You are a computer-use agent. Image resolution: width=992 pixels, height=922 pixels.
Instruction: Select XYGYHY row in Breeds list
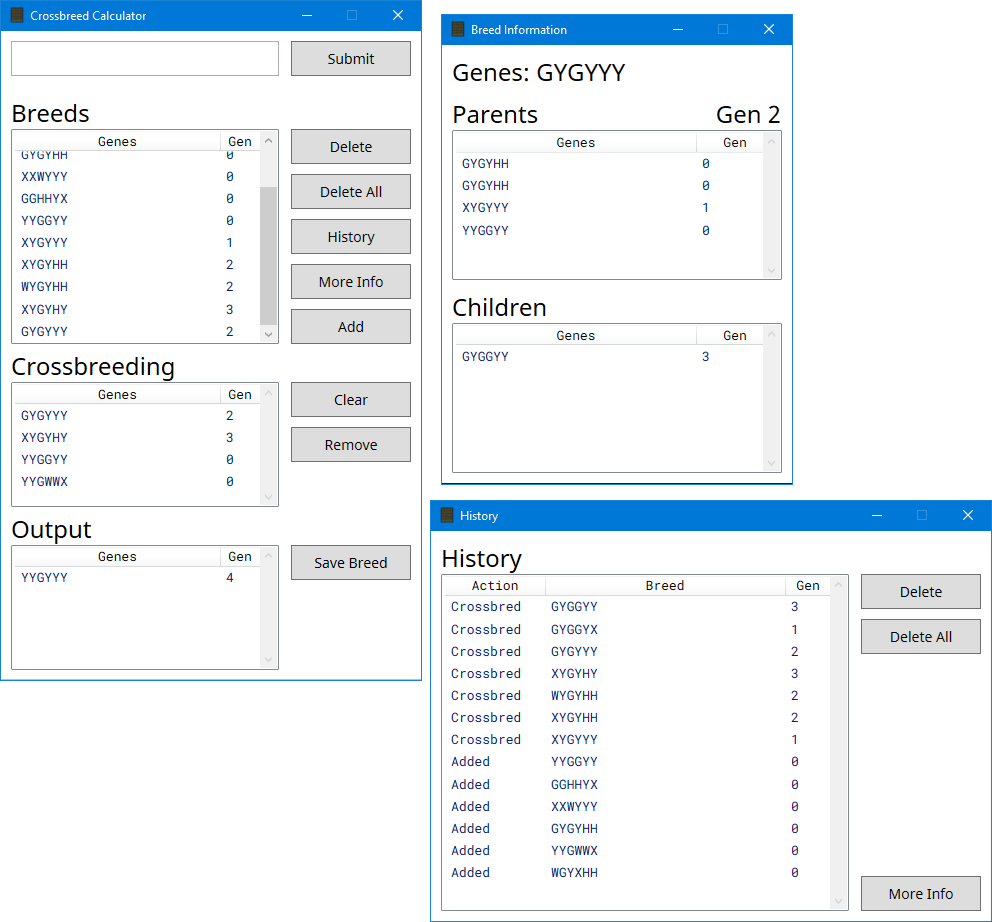click(x=136, y=309)
